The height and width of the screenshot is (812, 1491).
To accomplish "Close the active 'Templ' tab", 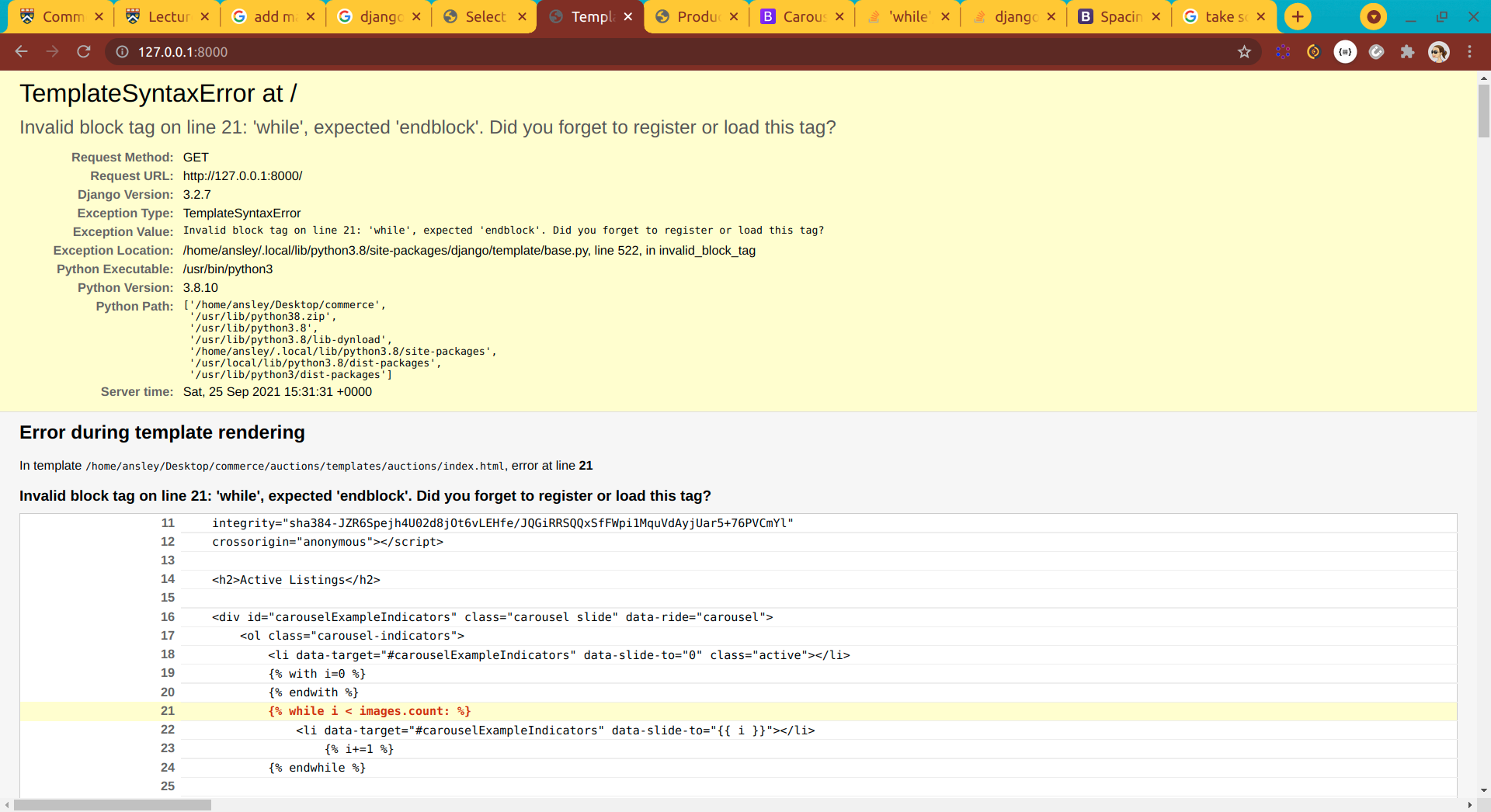I will (627, 16).
